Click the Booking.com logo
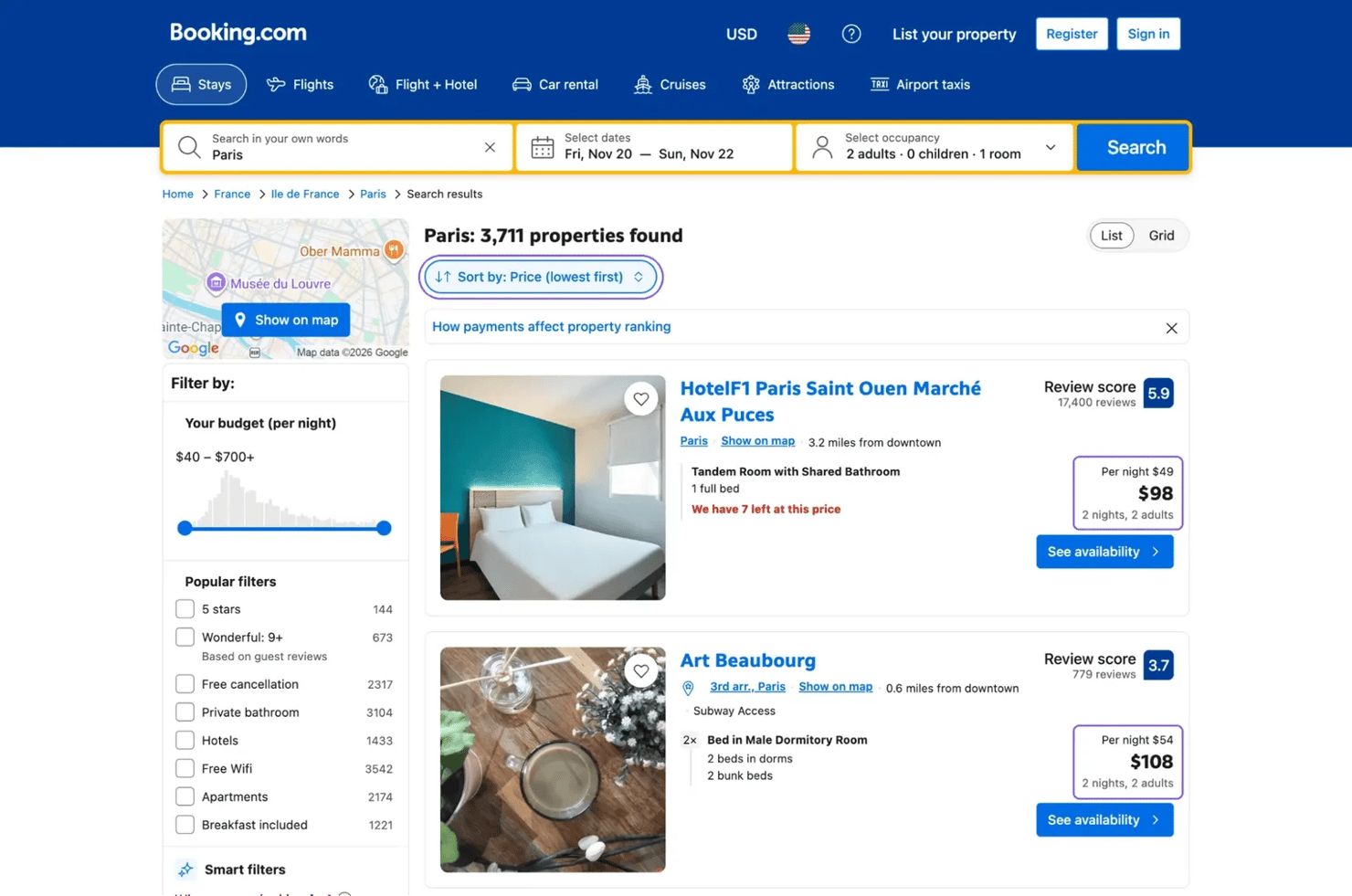 tap(238, 33)
